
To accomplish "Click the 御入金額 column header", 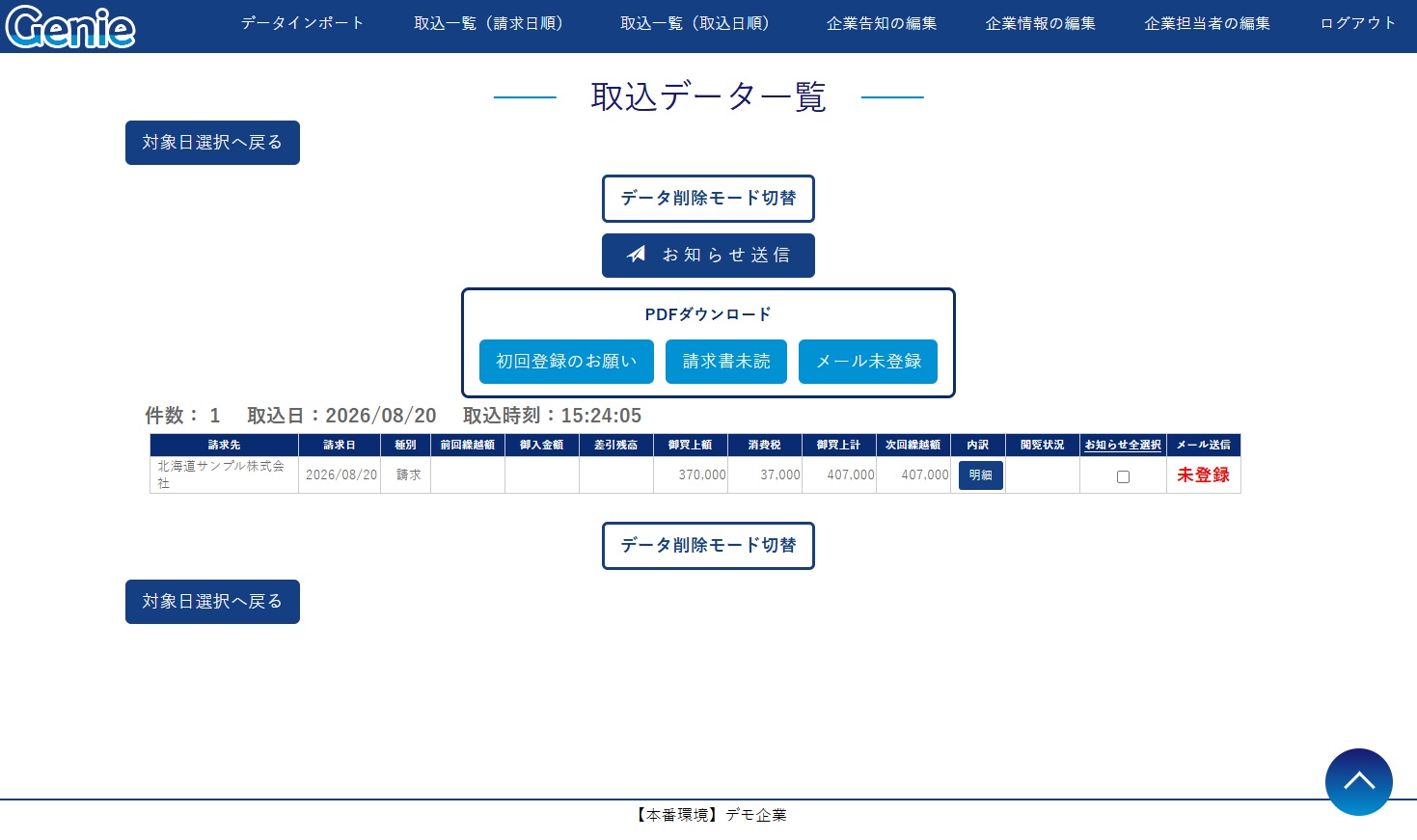I will point(542,445).
